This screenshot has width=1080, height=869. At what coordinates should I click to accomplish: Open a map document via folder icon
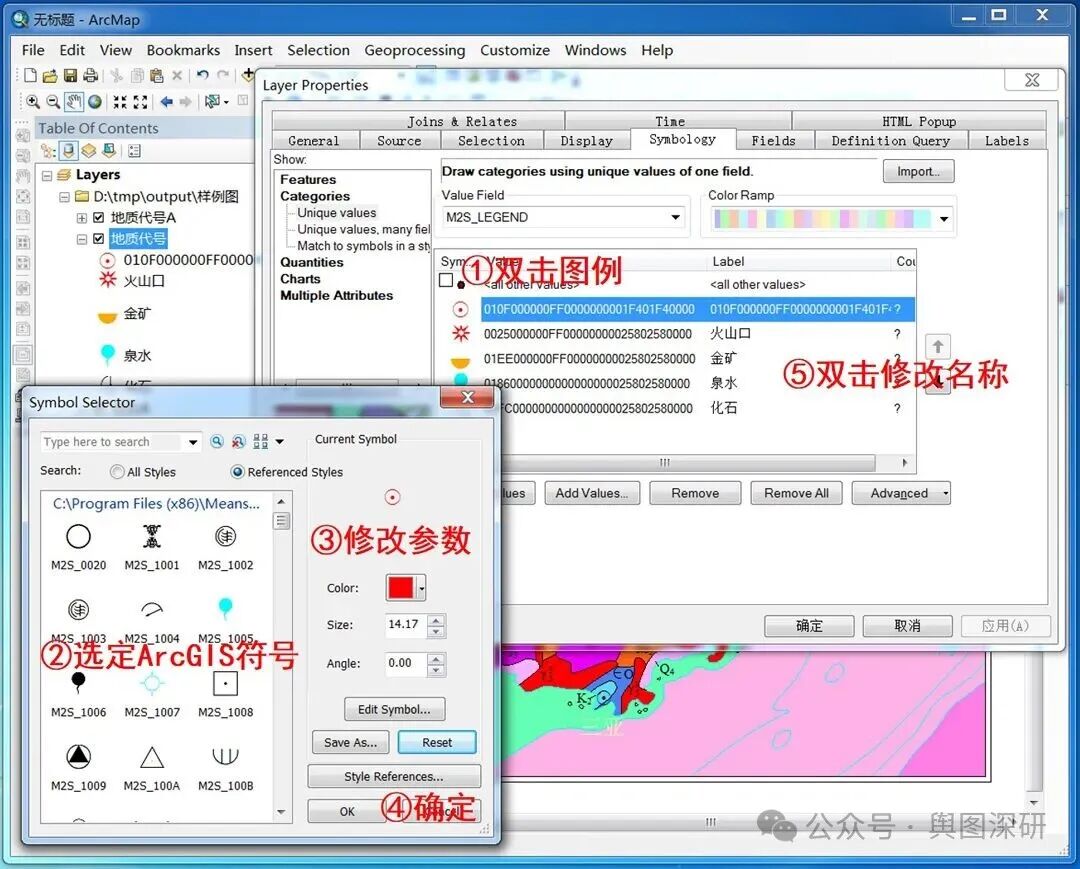tap(50, 76)
